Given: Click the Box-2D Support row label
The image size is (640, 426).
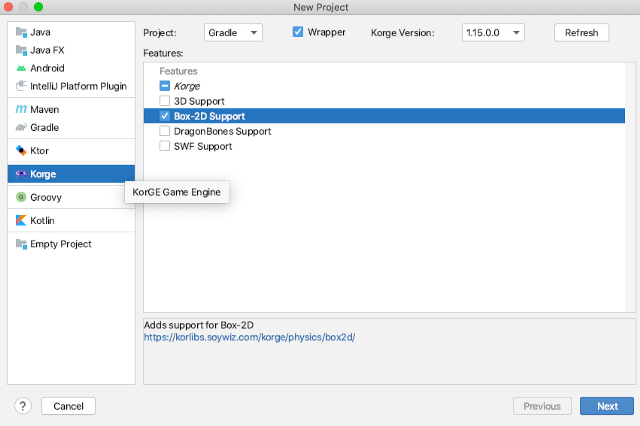Looking at the screenshot, I should 209,116.
